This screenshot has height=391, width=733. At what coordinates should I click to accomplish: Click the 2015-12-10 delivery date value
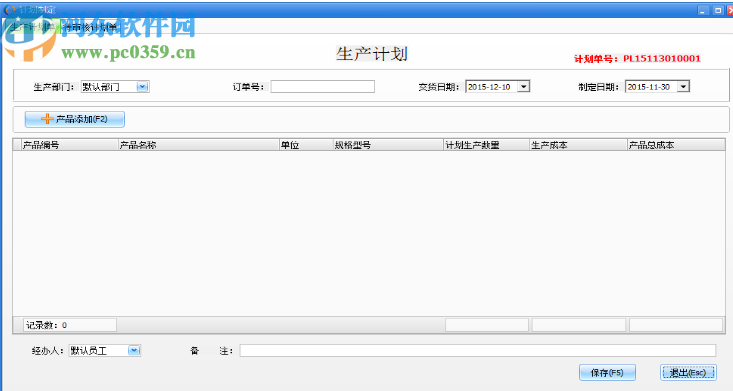coord(489,87)
